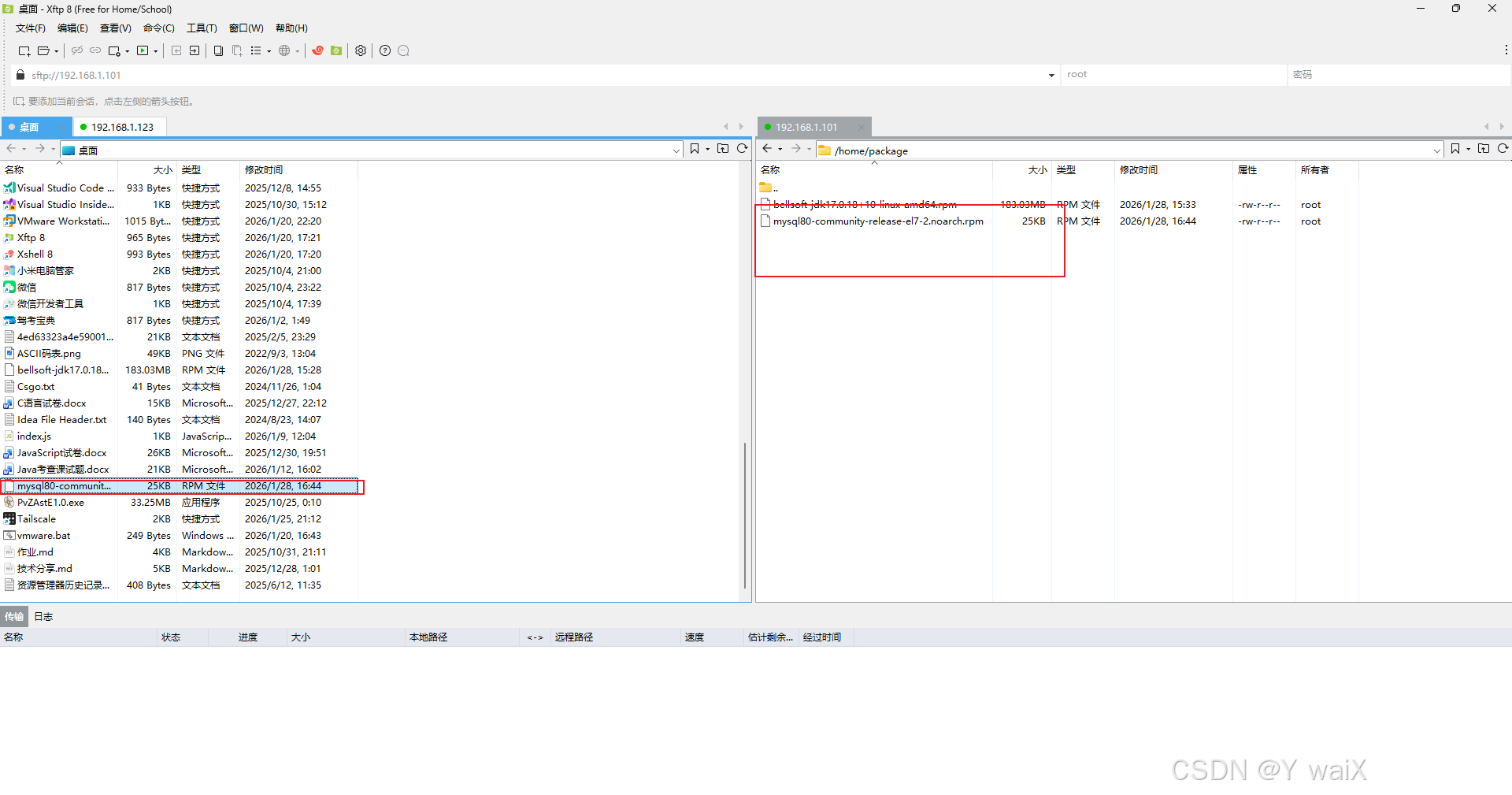Expand the play transfer dropdown arrow
1512x795 pixels.
point(156,51)
